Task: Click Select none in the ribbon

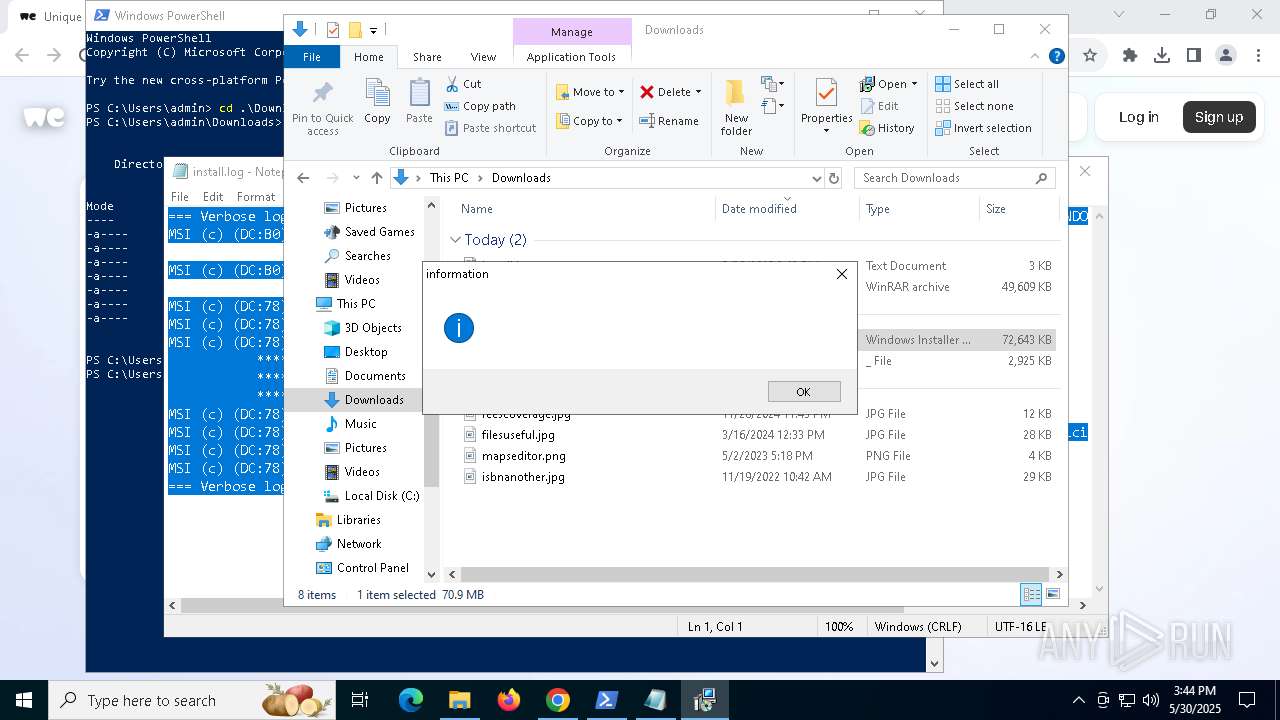Action: click(x=974, y=106)
